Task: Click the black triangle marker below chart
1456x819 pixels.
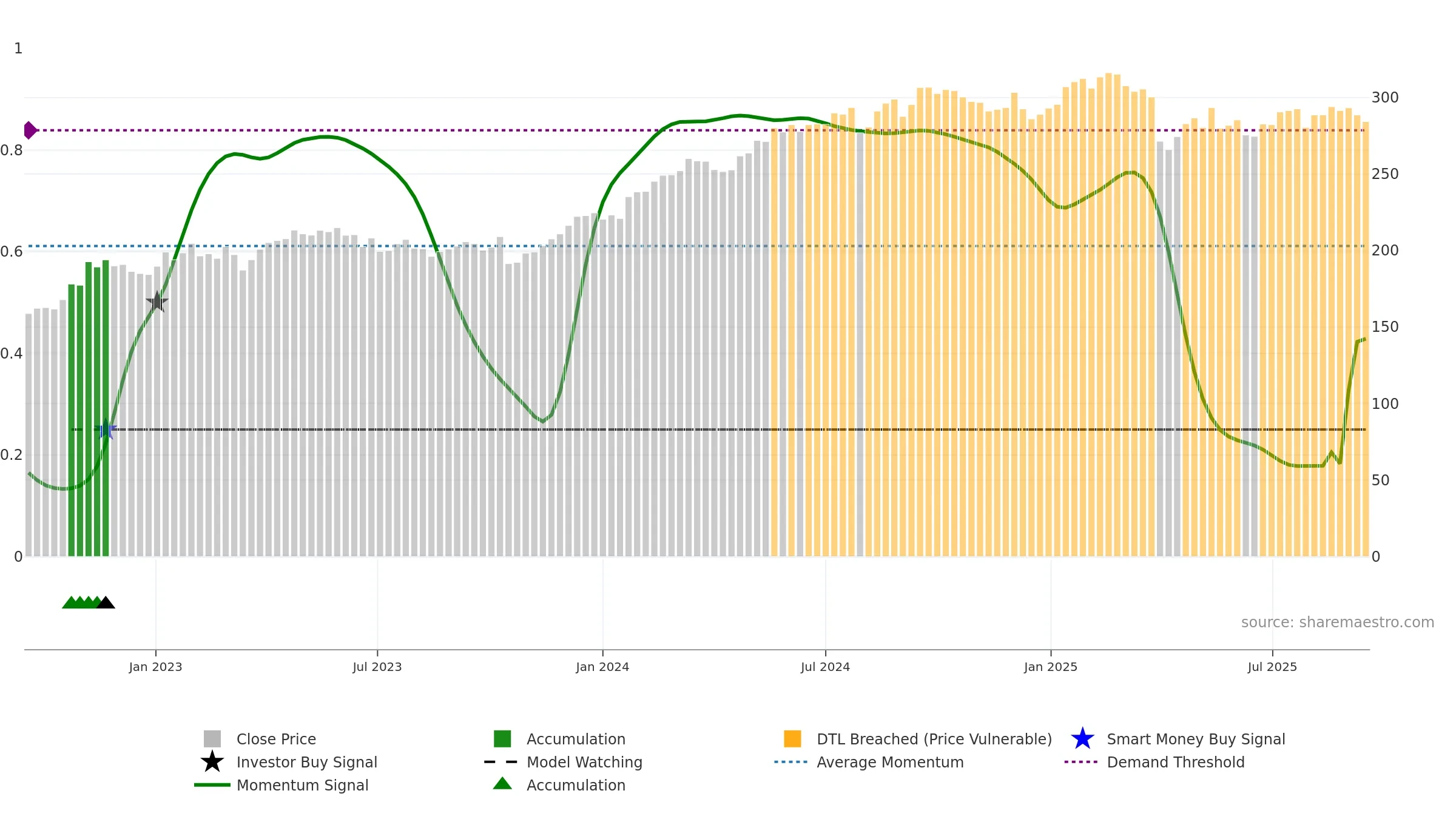Action: pos(106,603)
